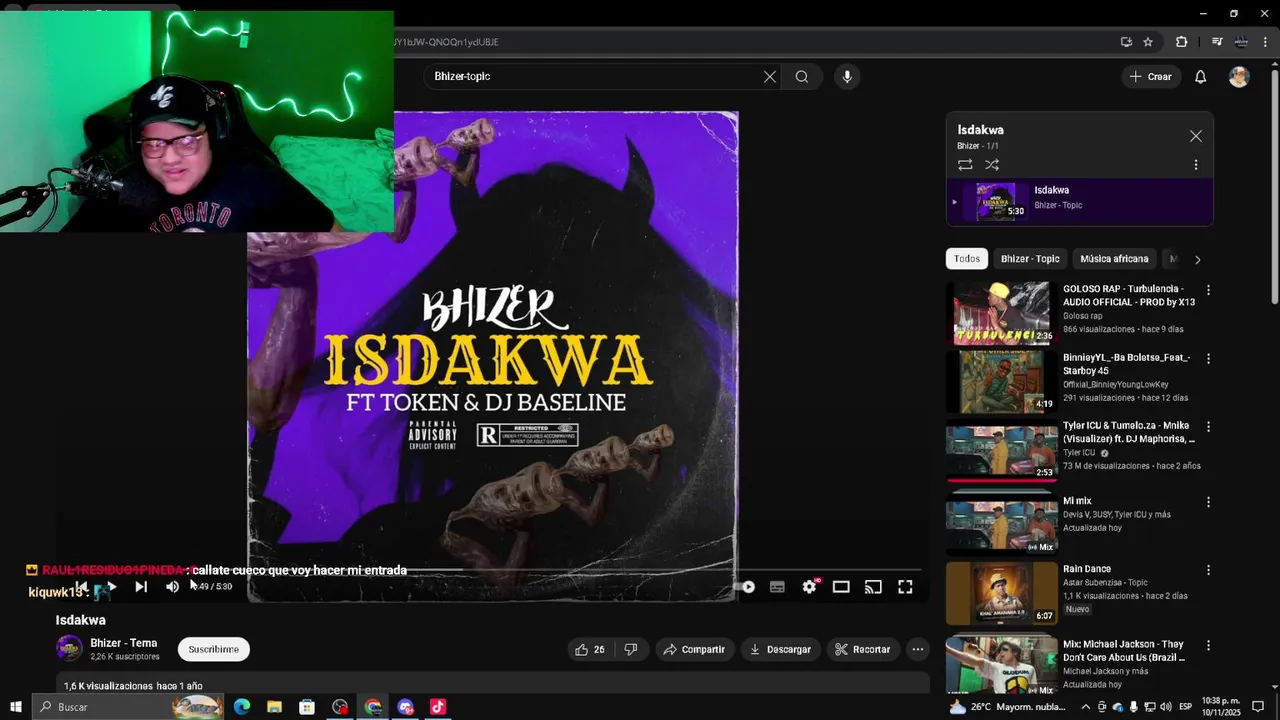Close the Isdakwa playlist panel

1196,136
